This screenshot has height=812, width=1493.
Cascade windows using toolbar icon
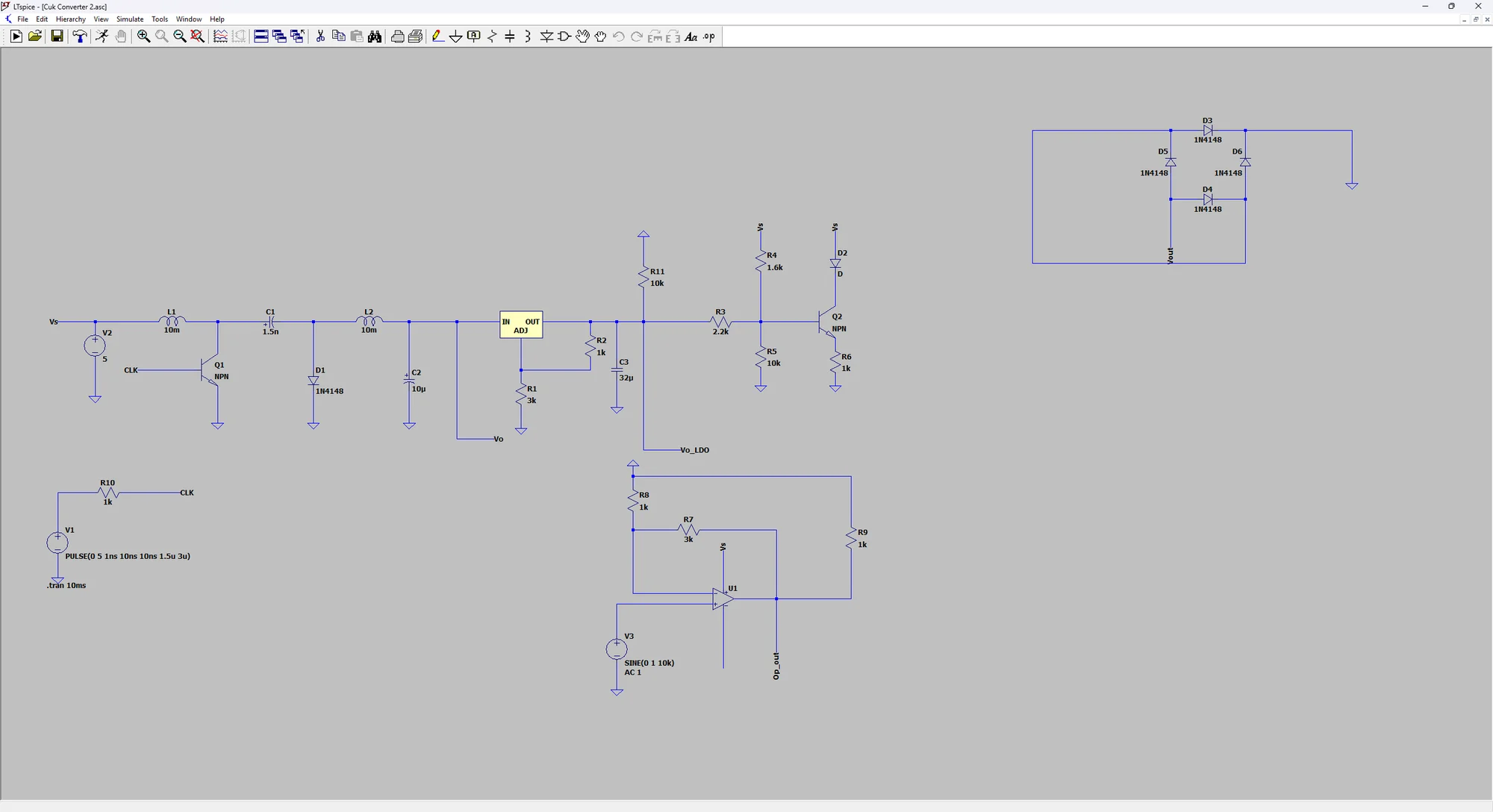[x=279, y=37]
